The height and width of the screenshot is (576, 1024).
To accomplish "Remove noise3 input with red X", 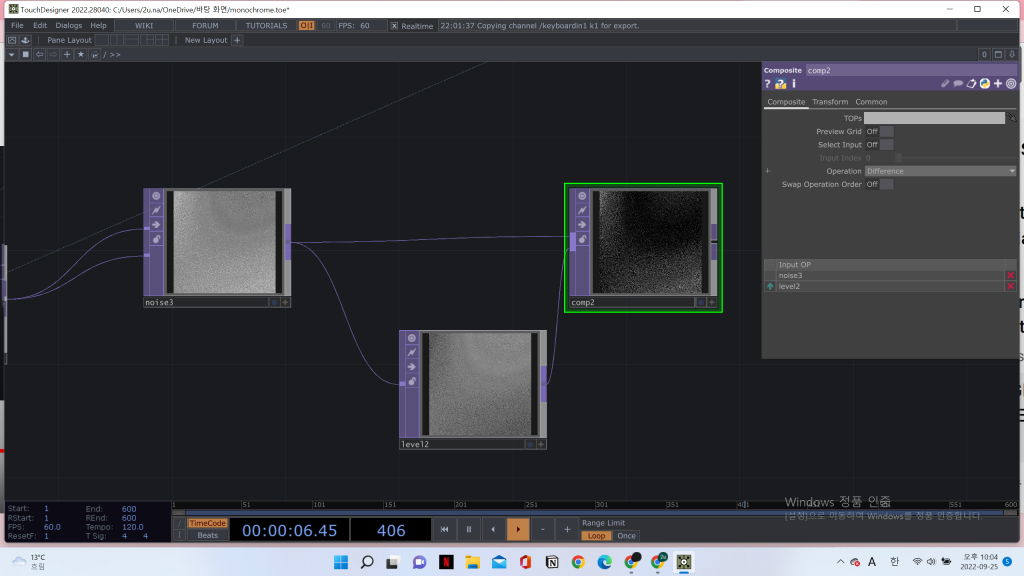I will point(1010,275).
